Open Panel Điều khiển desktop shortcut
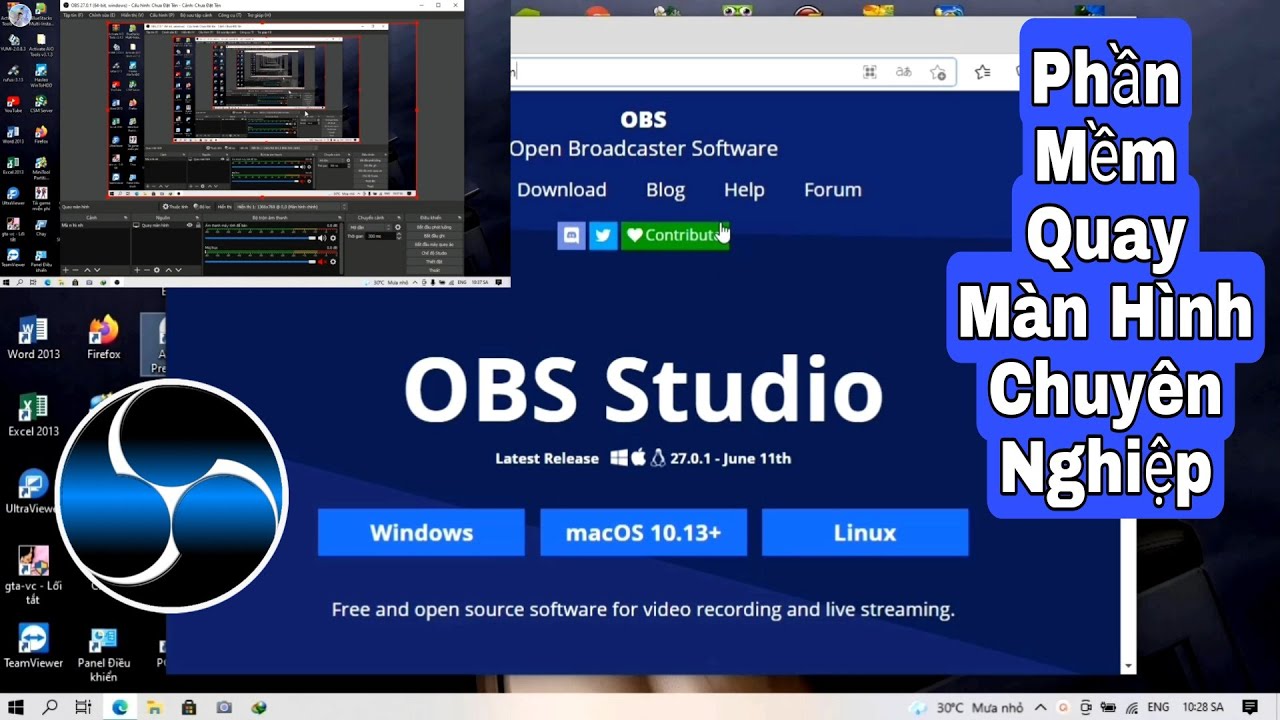Viewport: 1280px width, 720px height. [103, 655]
